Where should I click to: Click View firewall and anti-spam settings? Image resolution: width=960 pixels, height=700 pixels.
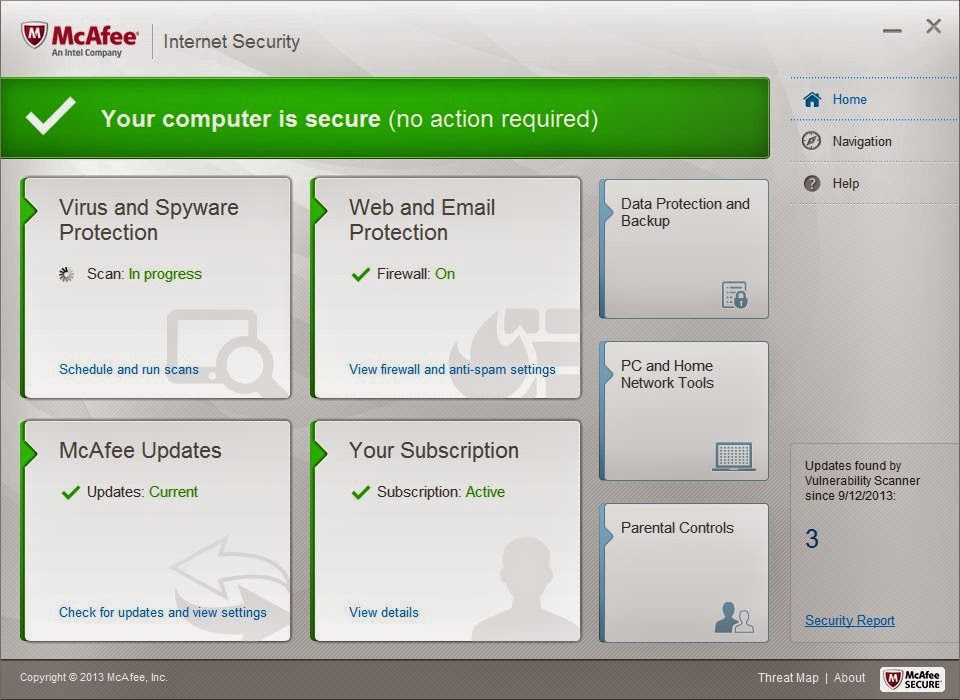click(451, 369)
